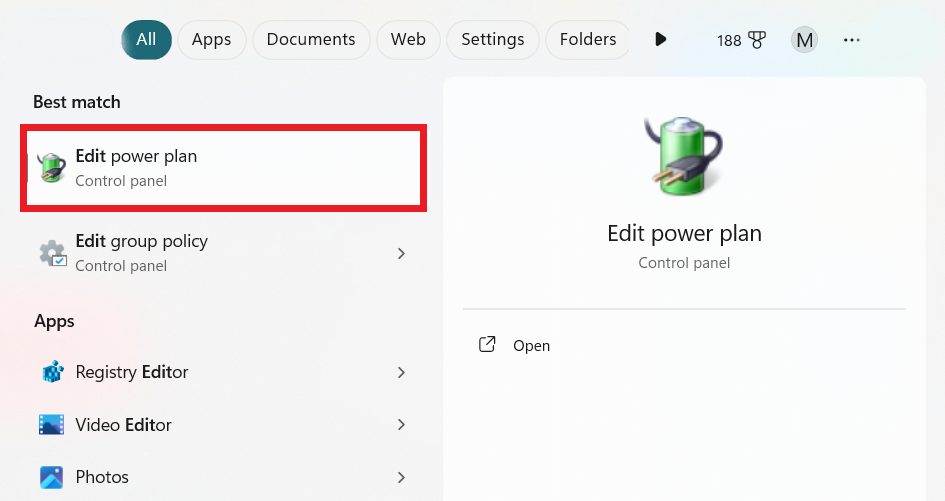
Task: Switch to the Documents filter tab
Action: pos(311,40)
